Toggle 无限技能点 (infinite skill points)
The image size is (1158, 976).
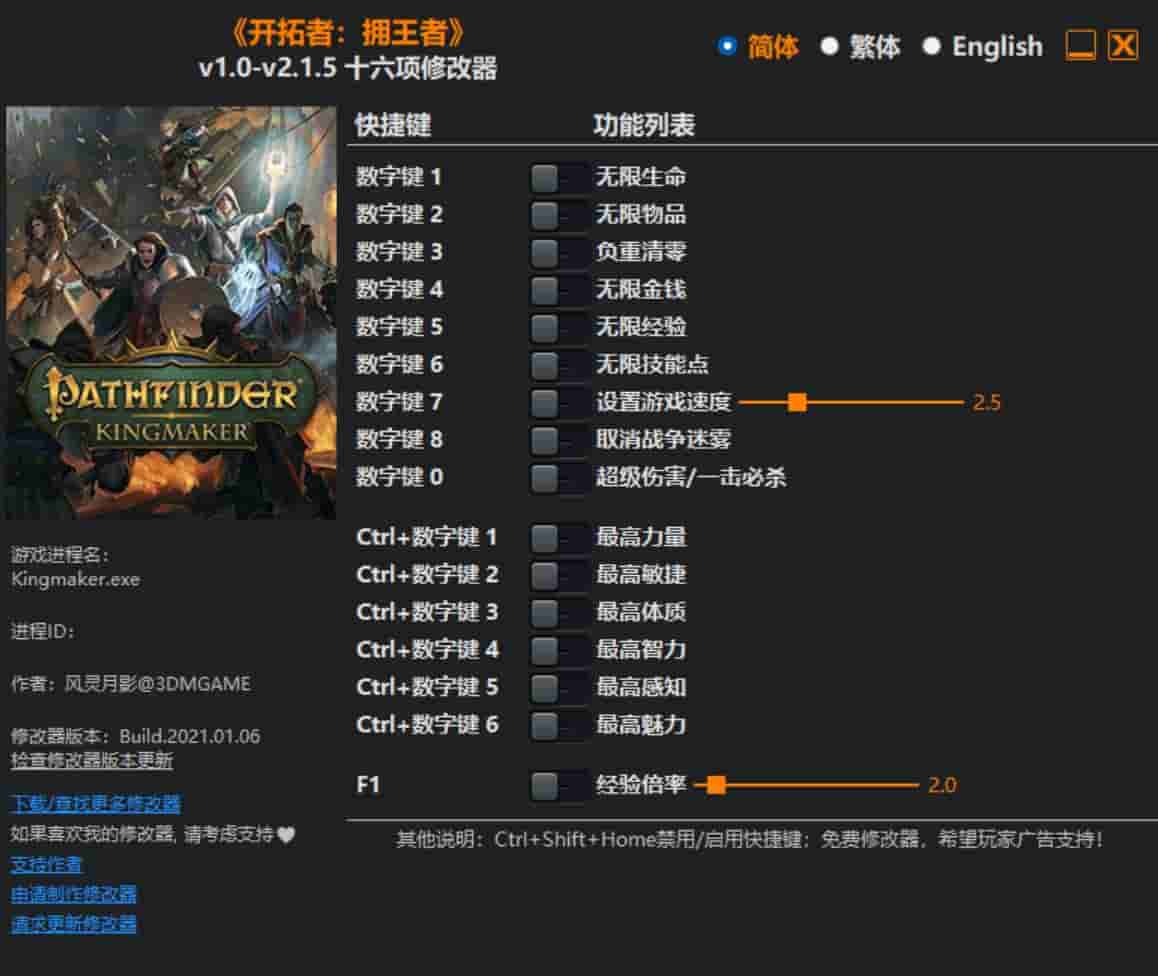coord(556,365)
